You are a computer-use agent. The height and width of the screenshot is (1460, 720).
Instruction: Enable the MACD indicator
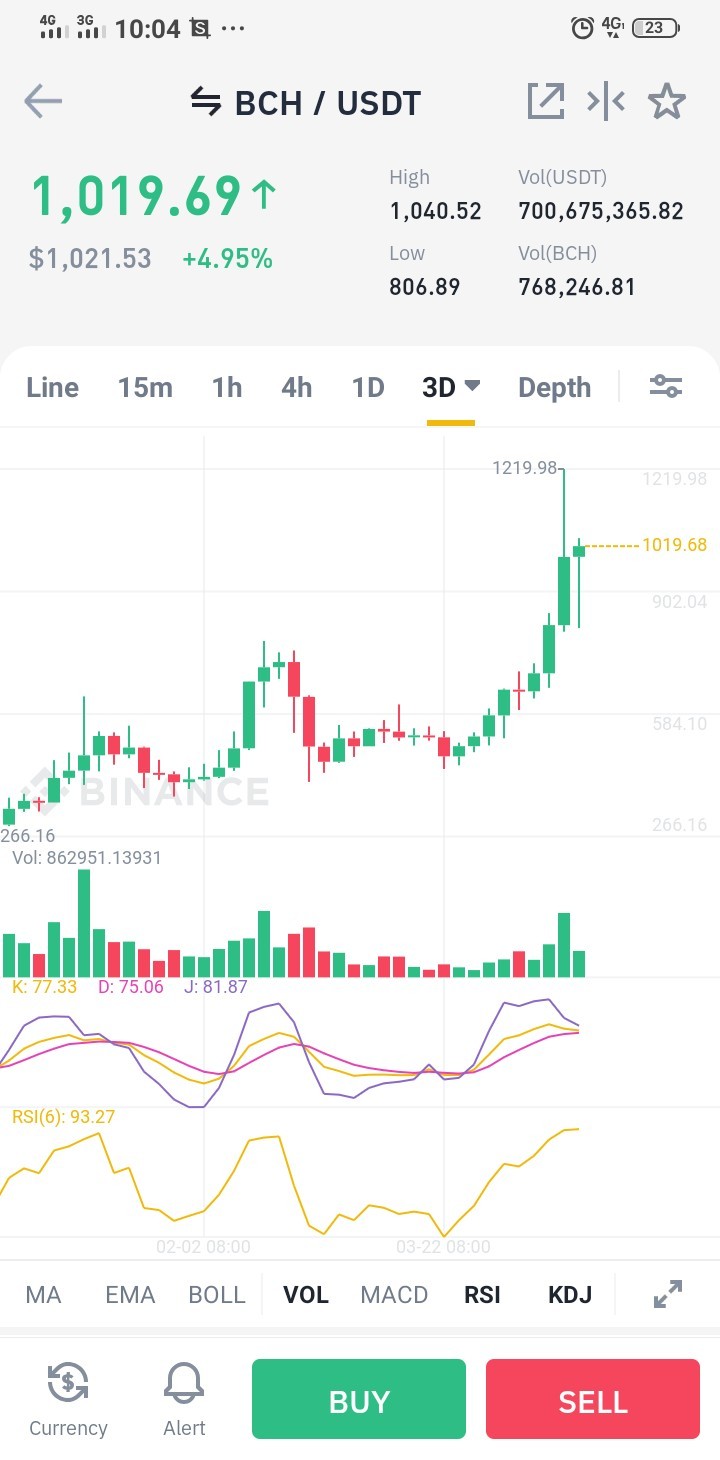(394, 1295)
